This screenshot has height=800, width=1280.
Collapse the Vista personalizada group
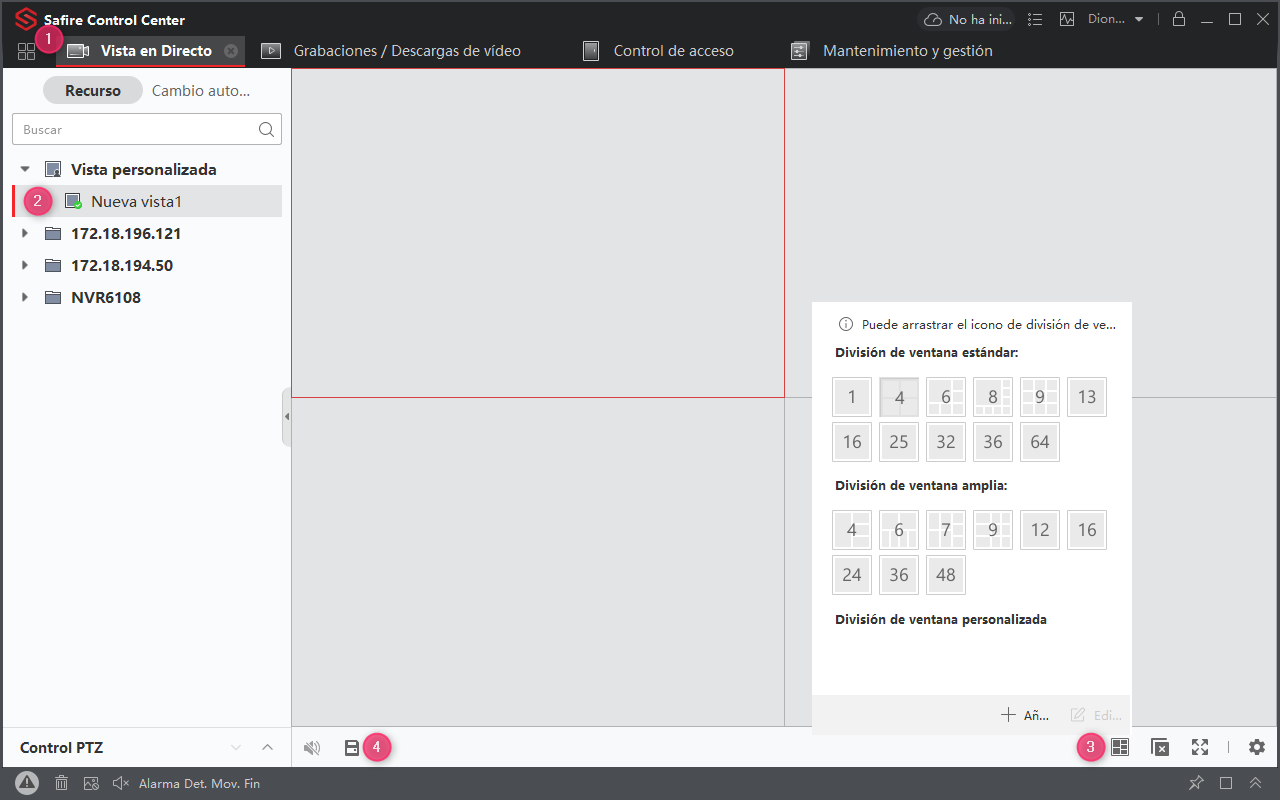pos(25,170)
